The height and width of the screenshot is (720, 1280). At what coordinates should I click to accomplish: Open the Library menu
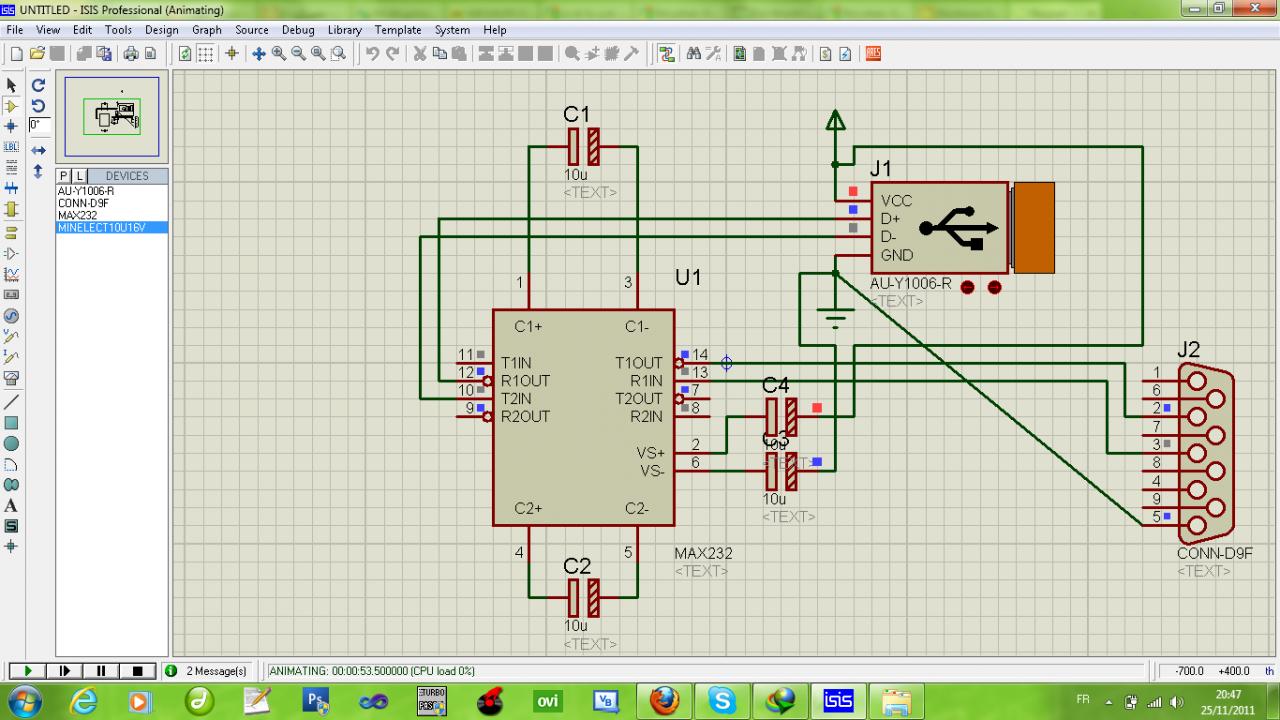coord(344,30)
